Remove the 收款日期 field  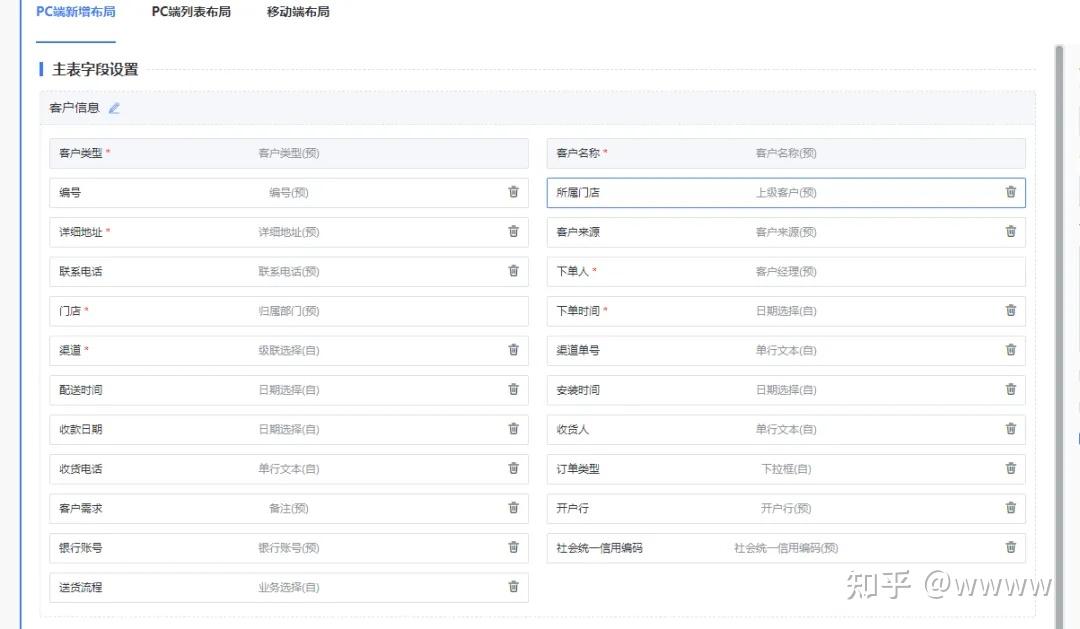point(513,429)
